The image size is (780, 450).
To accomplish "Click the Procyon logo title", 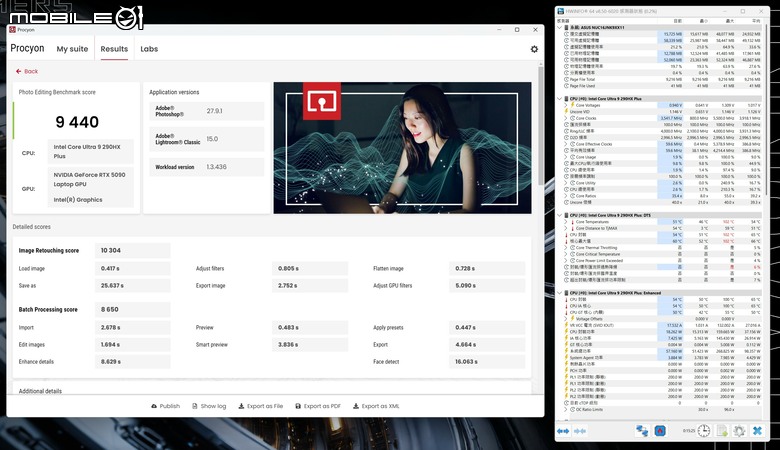I will [27, 49].
